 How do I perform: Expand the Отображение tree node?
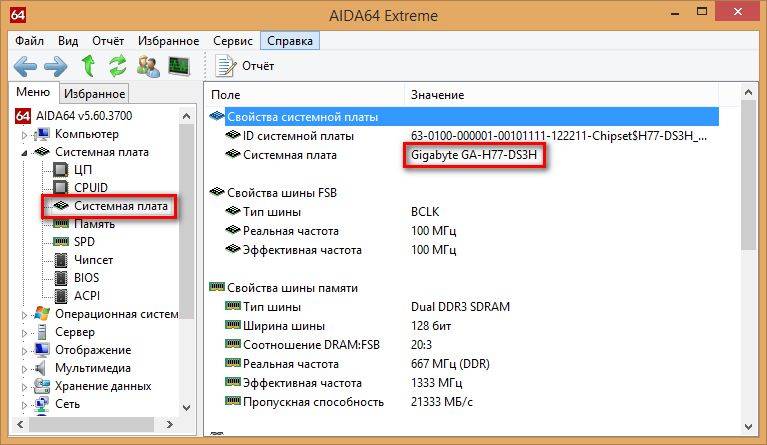pyautogui.click(x=24, y=351)
